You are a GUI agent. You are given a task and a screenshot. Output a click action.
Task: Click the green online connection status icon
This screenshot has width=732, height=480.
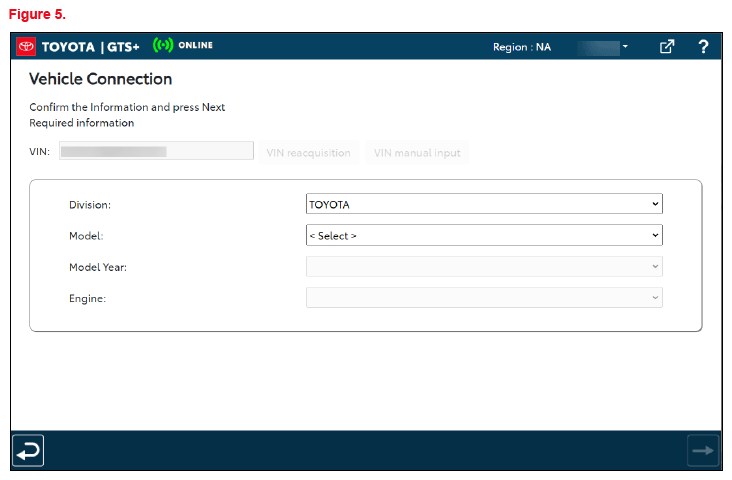click(163, 45)
